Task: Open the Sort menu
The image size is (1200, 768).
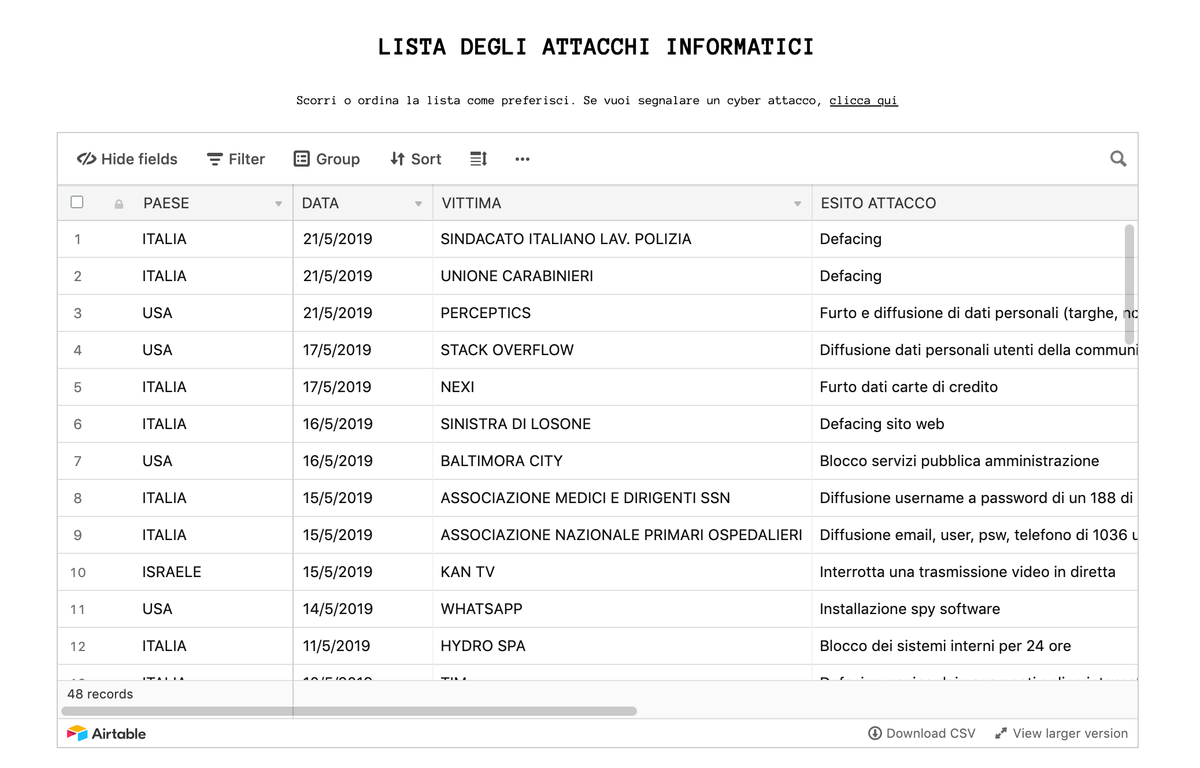Action: tap(415, 158)
